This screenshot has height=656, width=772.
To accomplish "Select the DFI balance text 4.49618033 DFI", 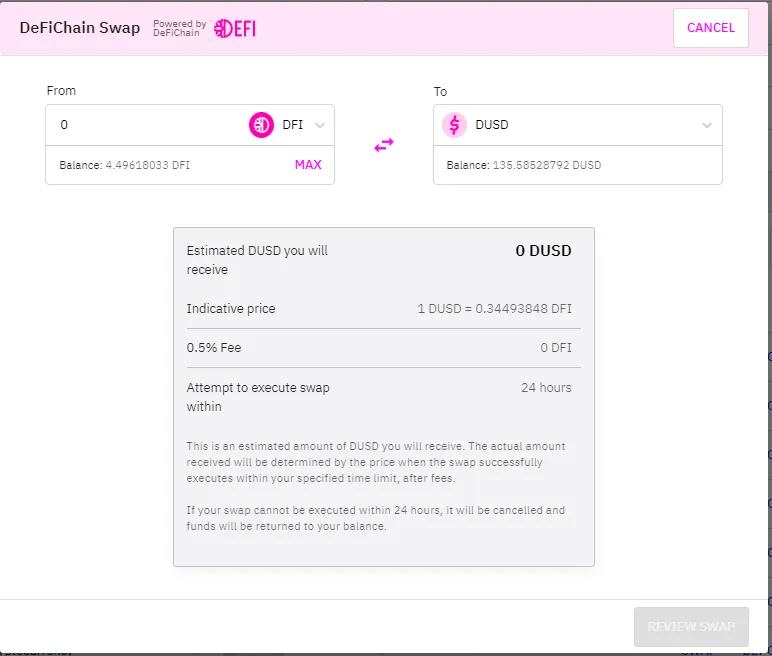I will (x=147, y=165).
